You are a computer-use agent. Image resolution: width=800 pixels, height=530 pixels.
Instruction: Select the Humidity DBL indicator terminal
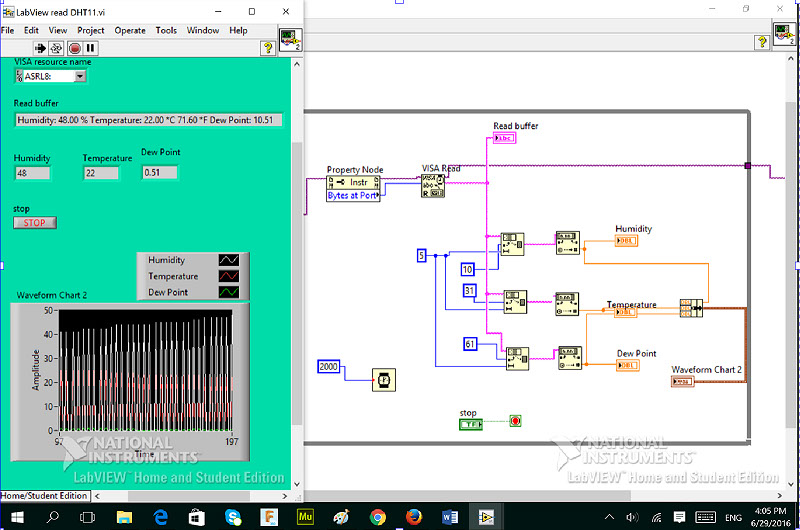[626, 240]
